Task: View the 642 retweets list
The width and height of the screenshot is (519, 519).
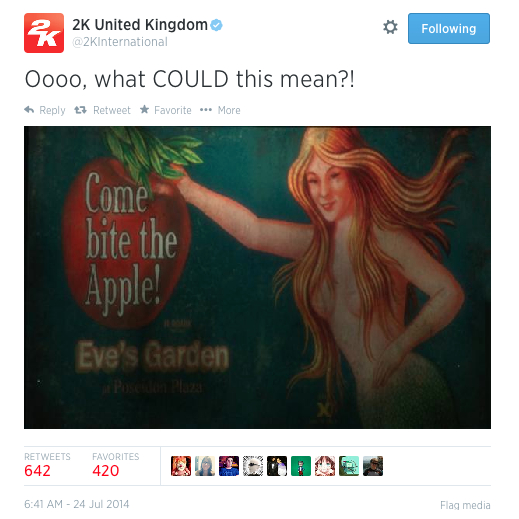Action: point(47,466)
